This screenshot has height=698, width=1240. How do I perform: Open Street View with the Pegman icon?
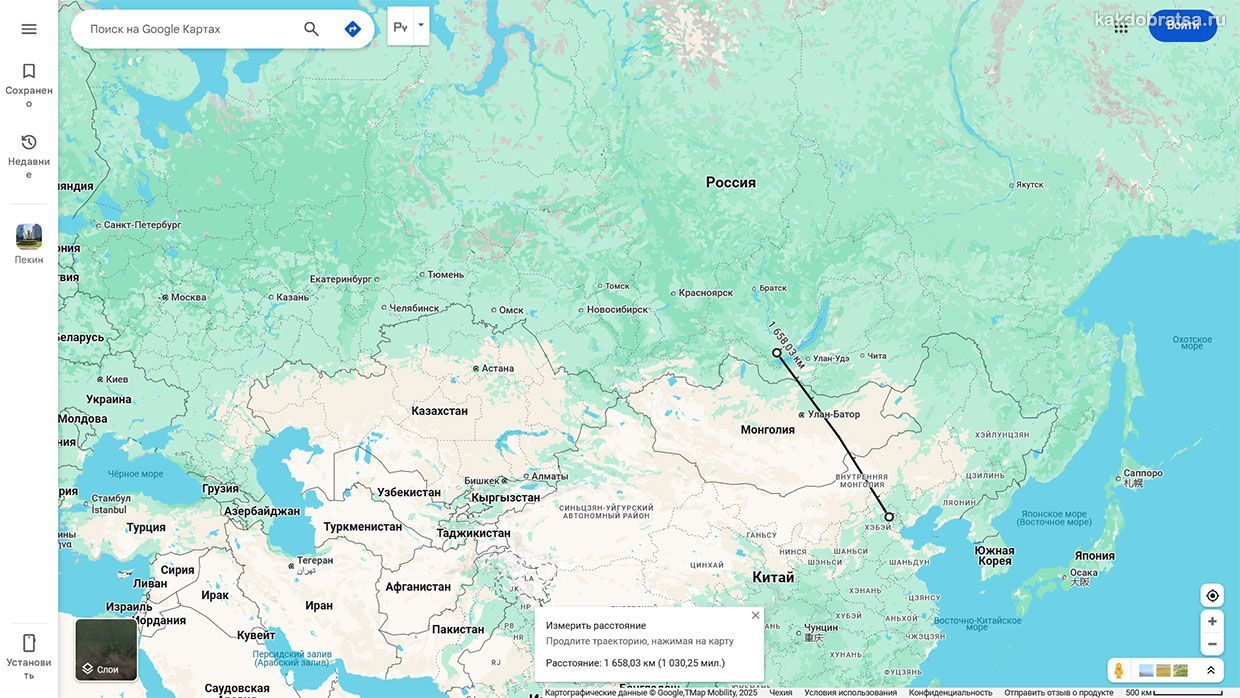tap(1119, 670)
